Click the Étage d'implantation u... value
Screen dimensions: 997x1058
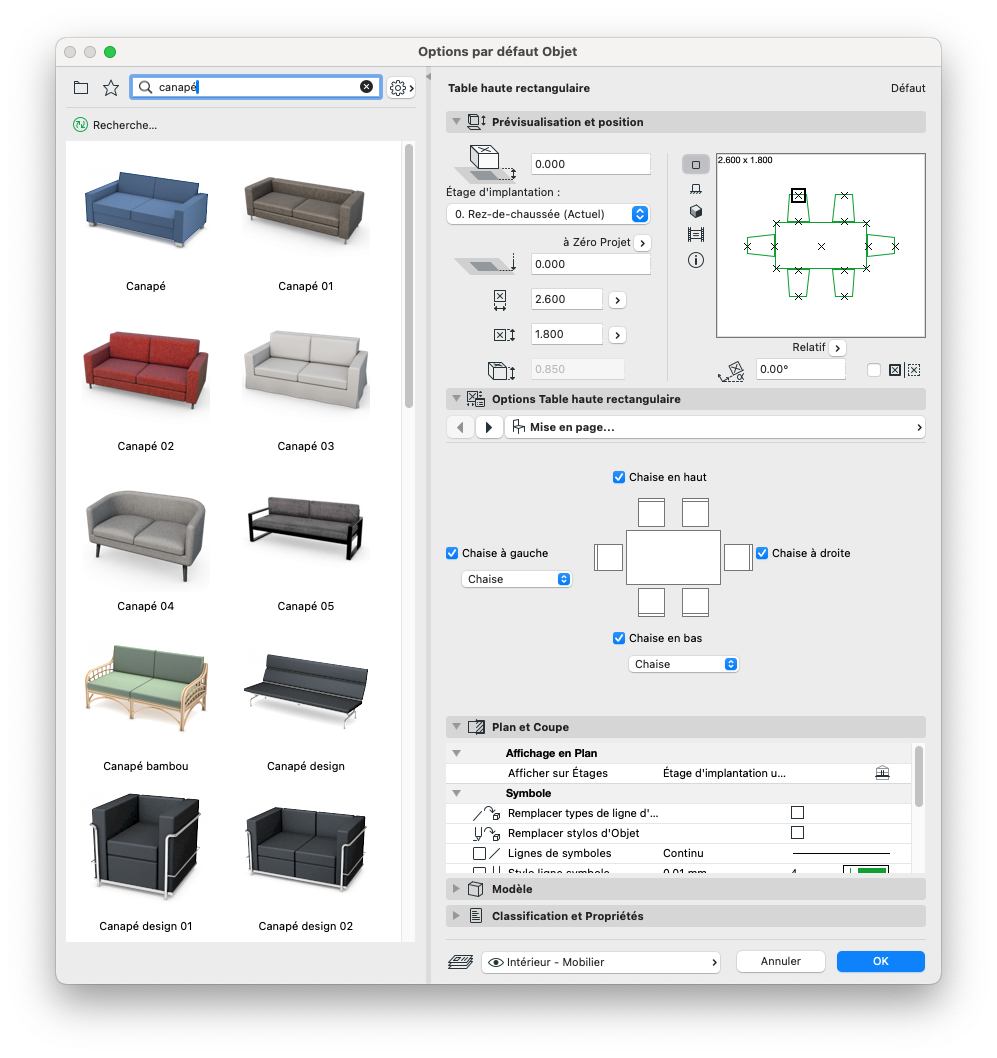724,773
